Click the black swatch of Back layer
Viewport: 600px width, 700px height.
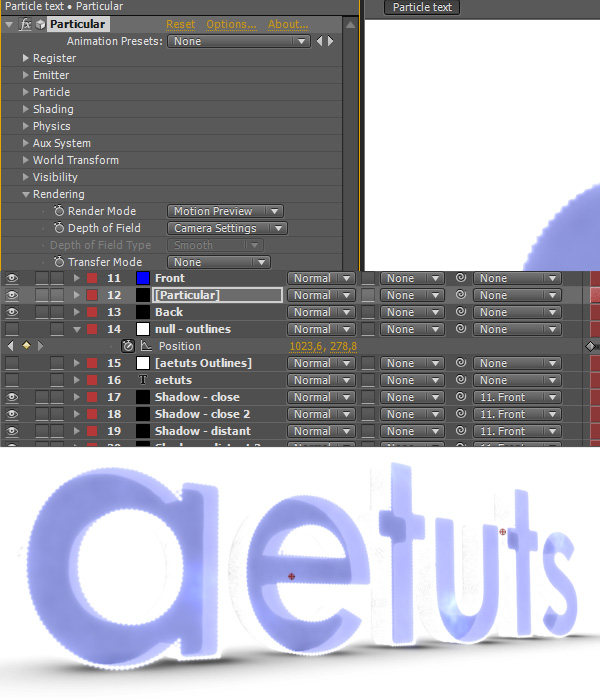coord(143,312)
